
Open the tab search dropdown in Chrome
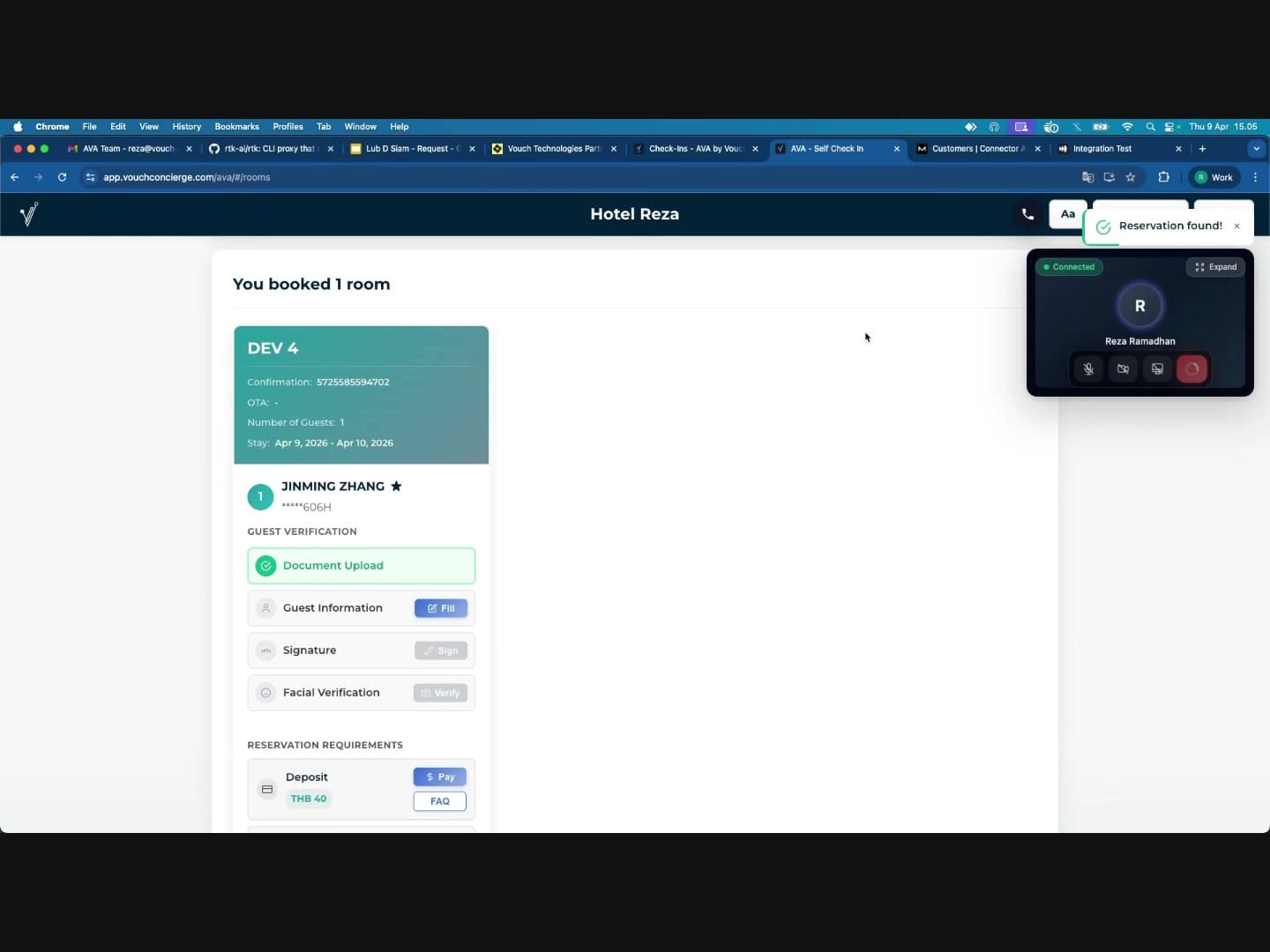[1256, 149]
